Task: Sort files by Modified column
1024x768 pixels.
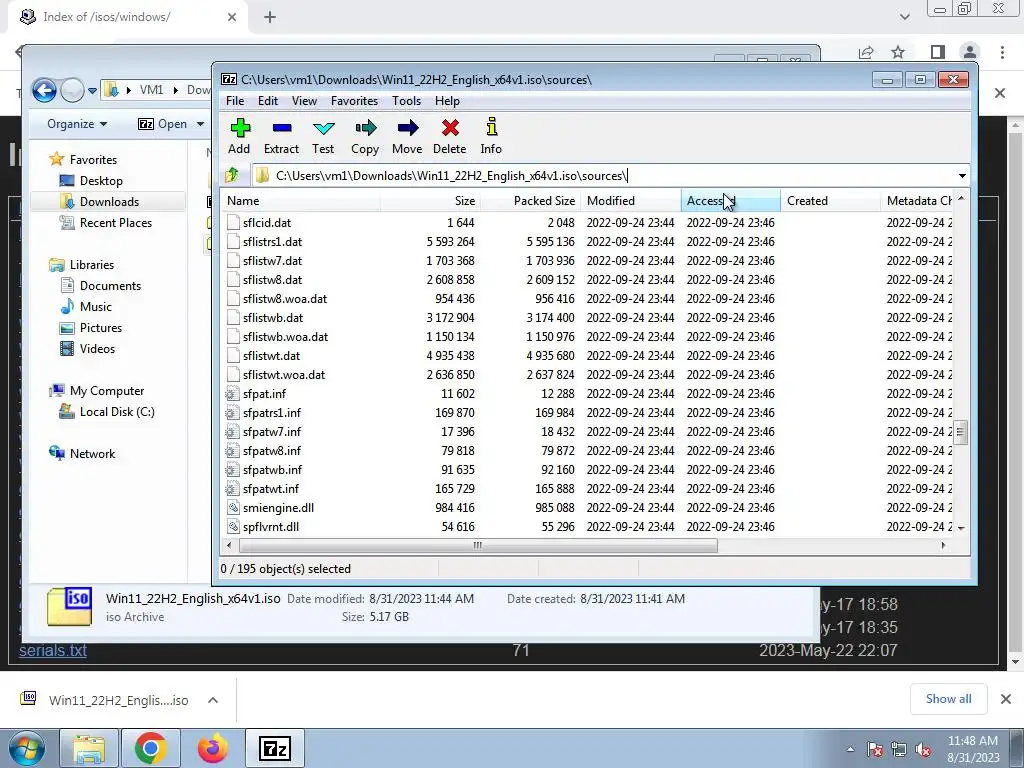Action: click(630, 200)
